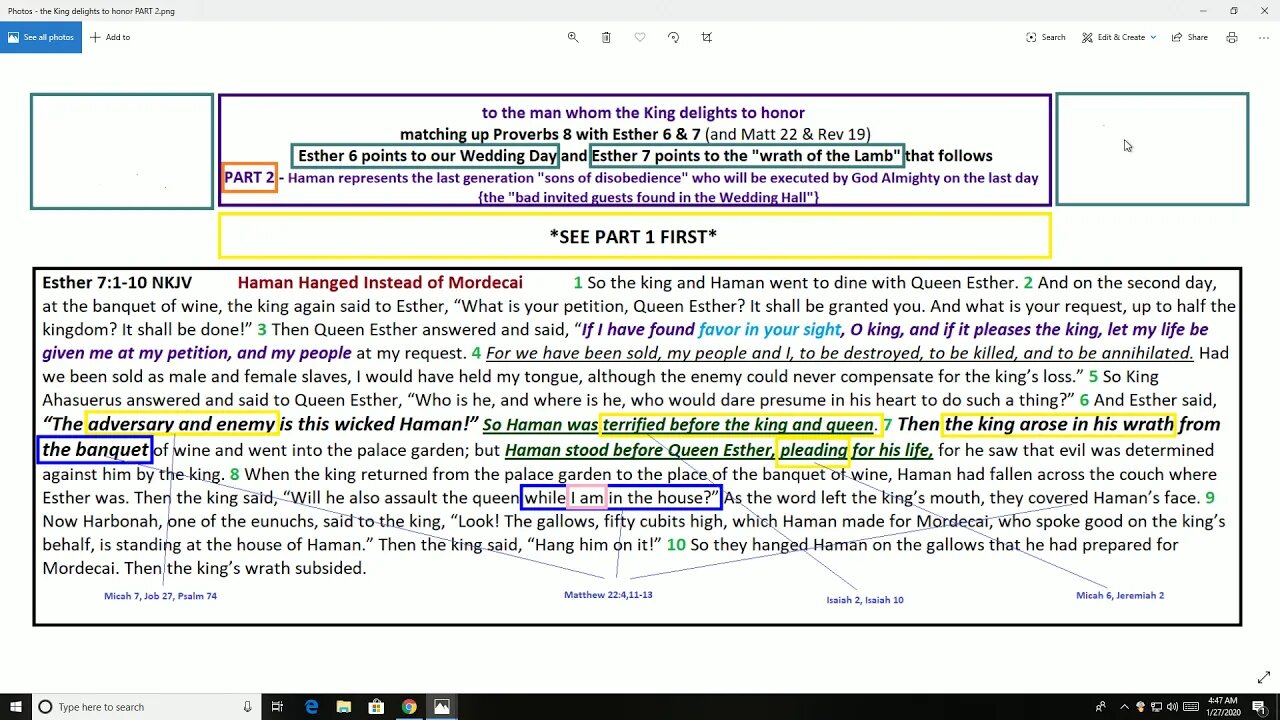Add photo to favorites with heart icon

pos(640,37)
